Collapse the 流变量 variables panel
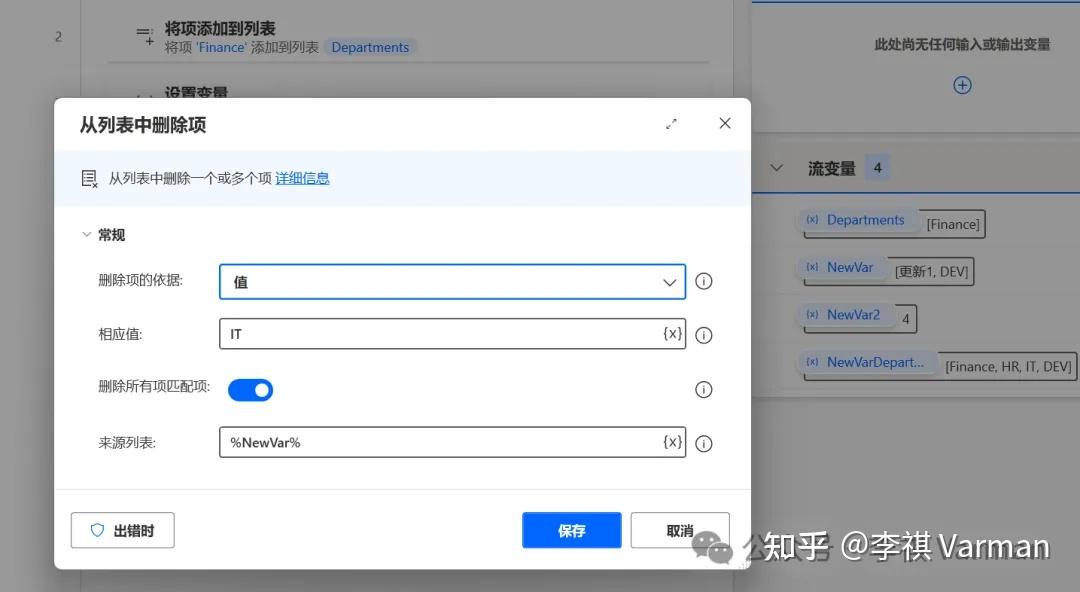 [776, 167]
